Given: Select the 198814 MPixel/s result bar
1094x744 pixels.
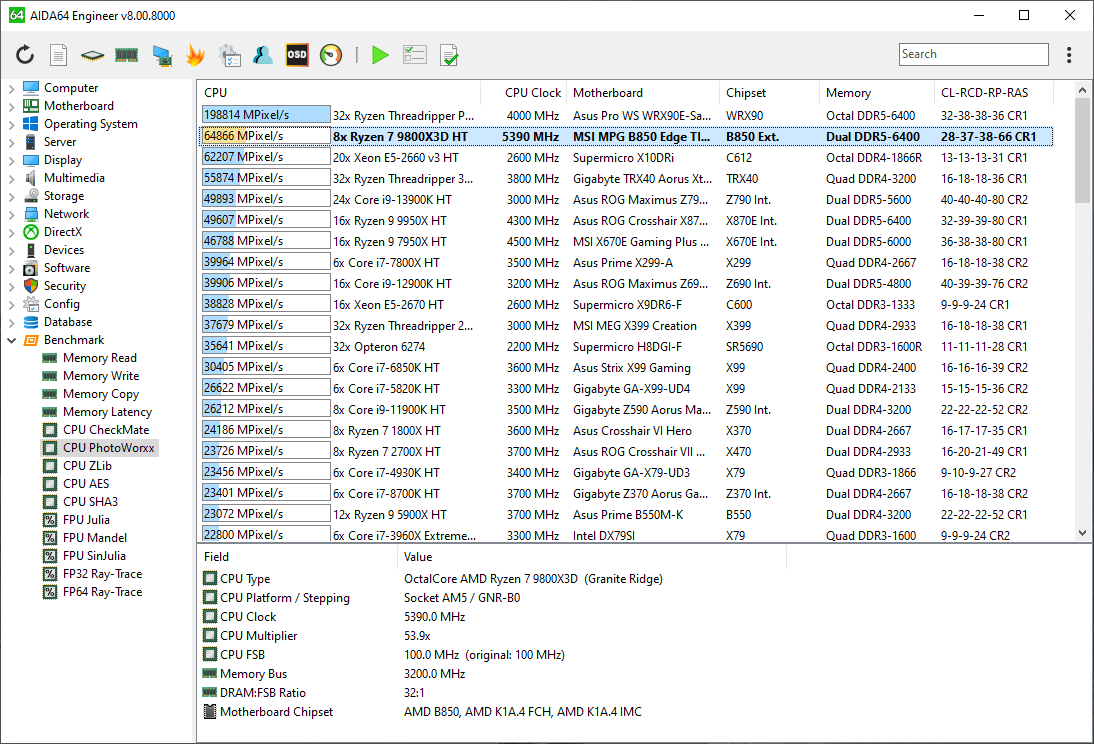Looking at the screenshot, I should [x=266, y=115].
